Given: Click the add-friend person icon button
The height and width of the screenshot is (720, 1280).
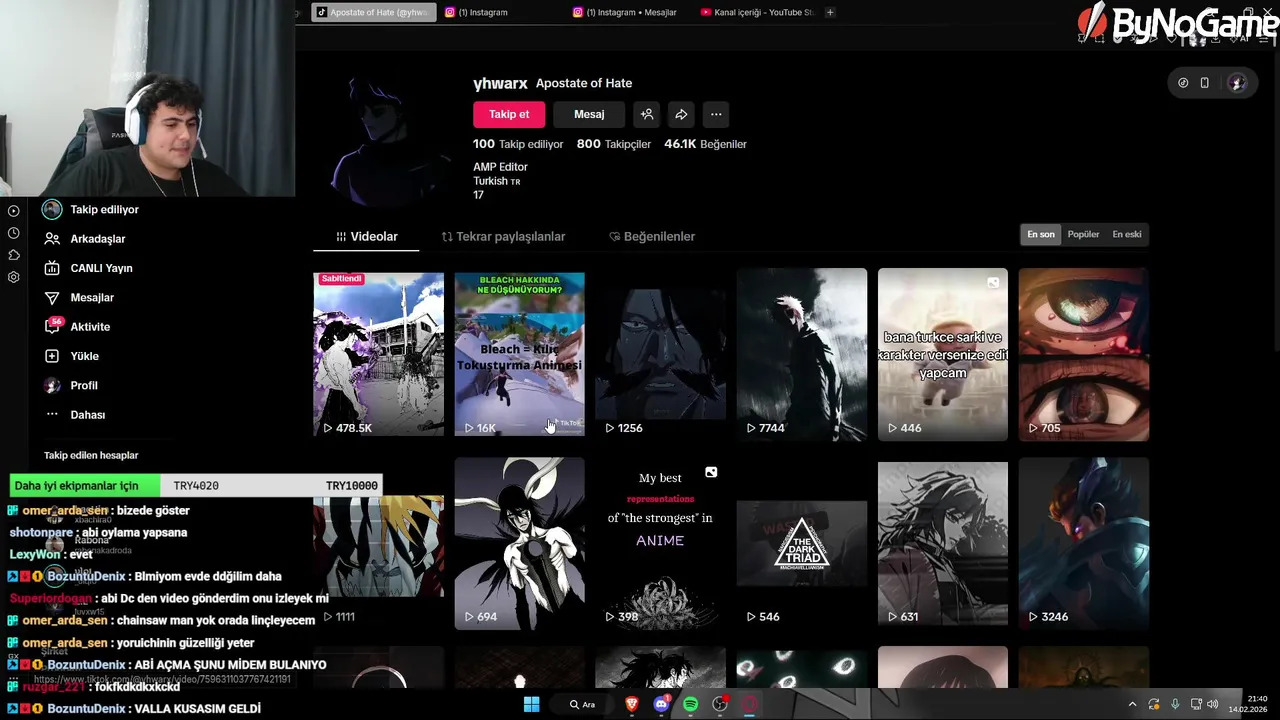Looking at the screenshot, I should (x=647, y=114).
